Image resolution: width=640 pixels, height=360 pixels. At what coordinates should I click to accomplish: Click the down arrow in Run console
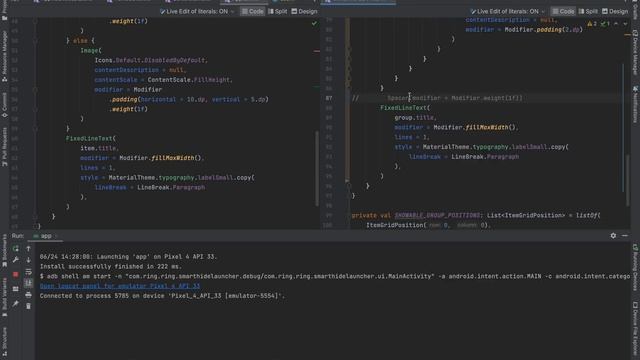click(x=28, y=260)
